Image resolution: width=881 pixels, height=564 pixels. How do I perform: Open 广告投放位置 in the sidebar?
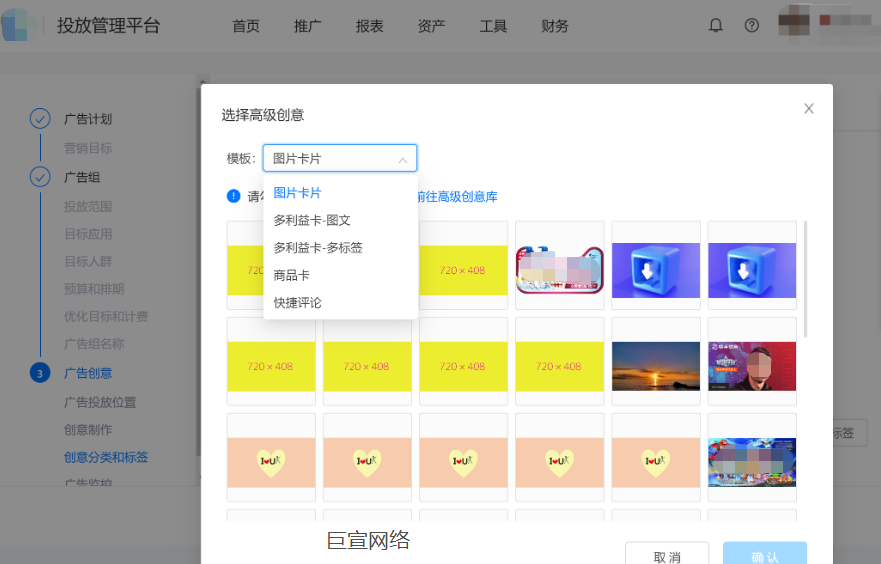(x=100, y=403)
